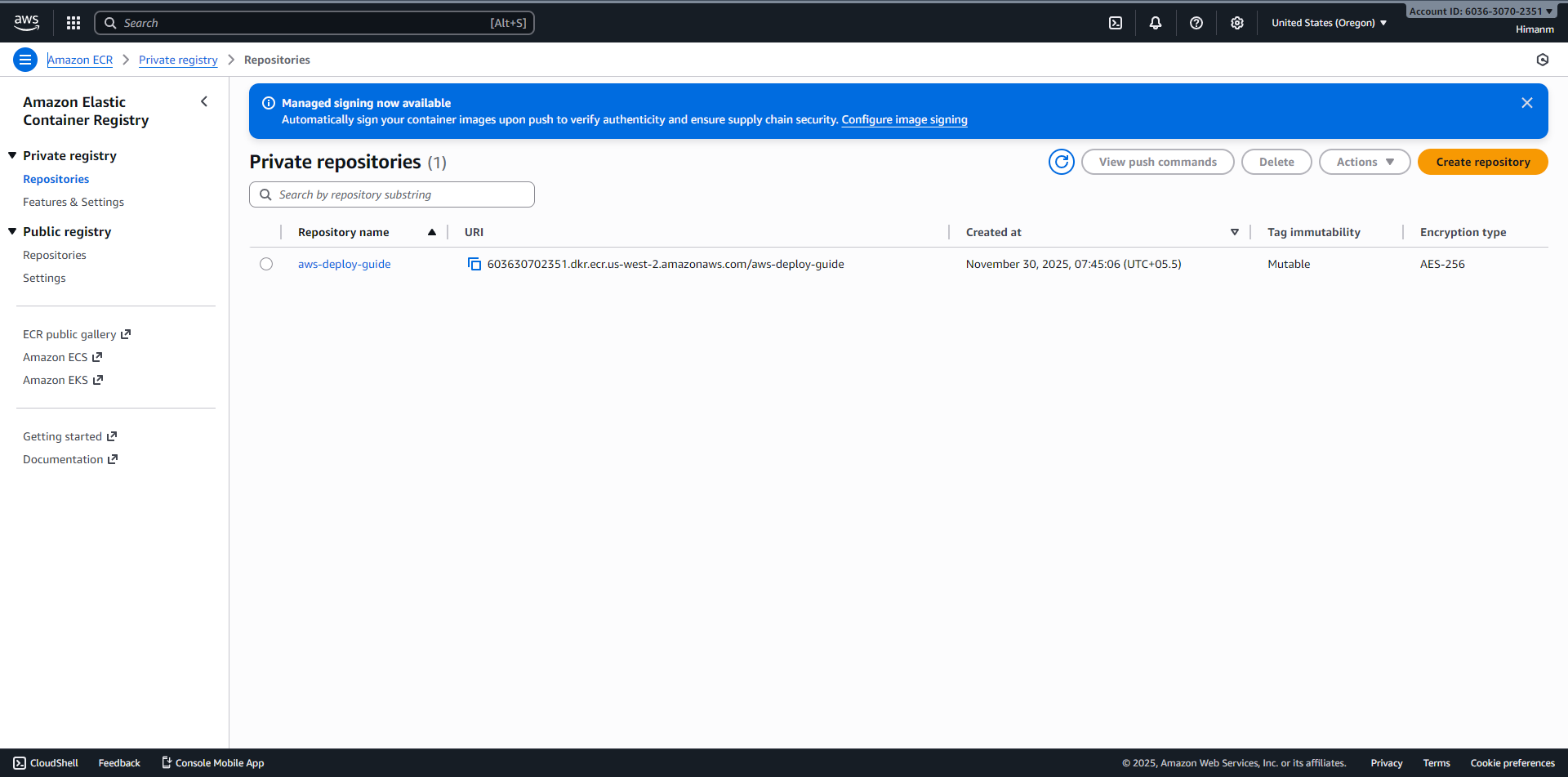Open Public registry Settings in sidebar
Image resolution: width=1568 pixels, height=777 pixels.
(44, 278)
